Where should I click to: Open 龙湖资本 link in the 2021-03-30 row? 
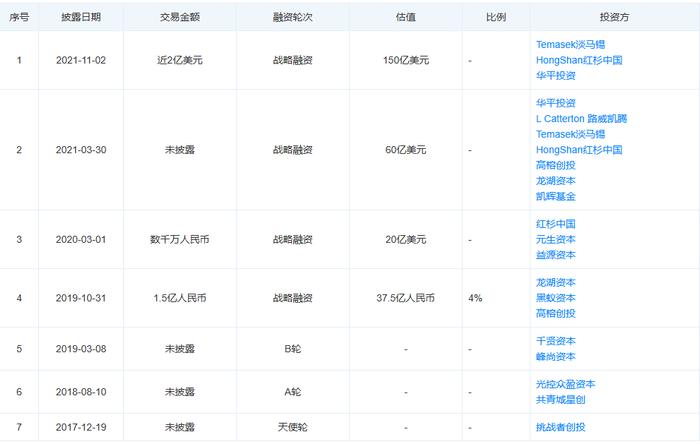[556, 181]
